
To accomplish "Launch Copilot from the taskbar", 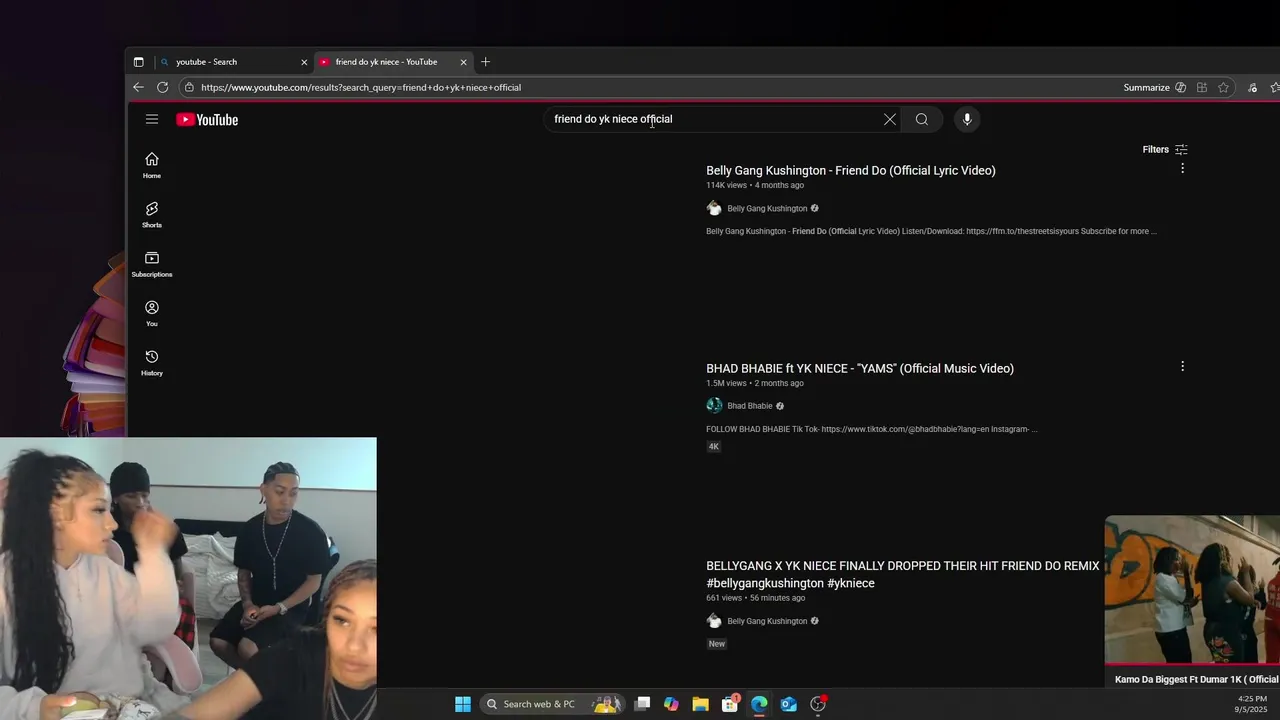I will [671, 704].
